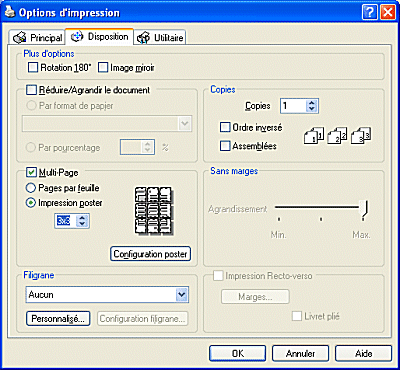Open the Filigrane dropdown showing Aucun
The width and height of the screenshot is (400, 370).
point(107,295)
